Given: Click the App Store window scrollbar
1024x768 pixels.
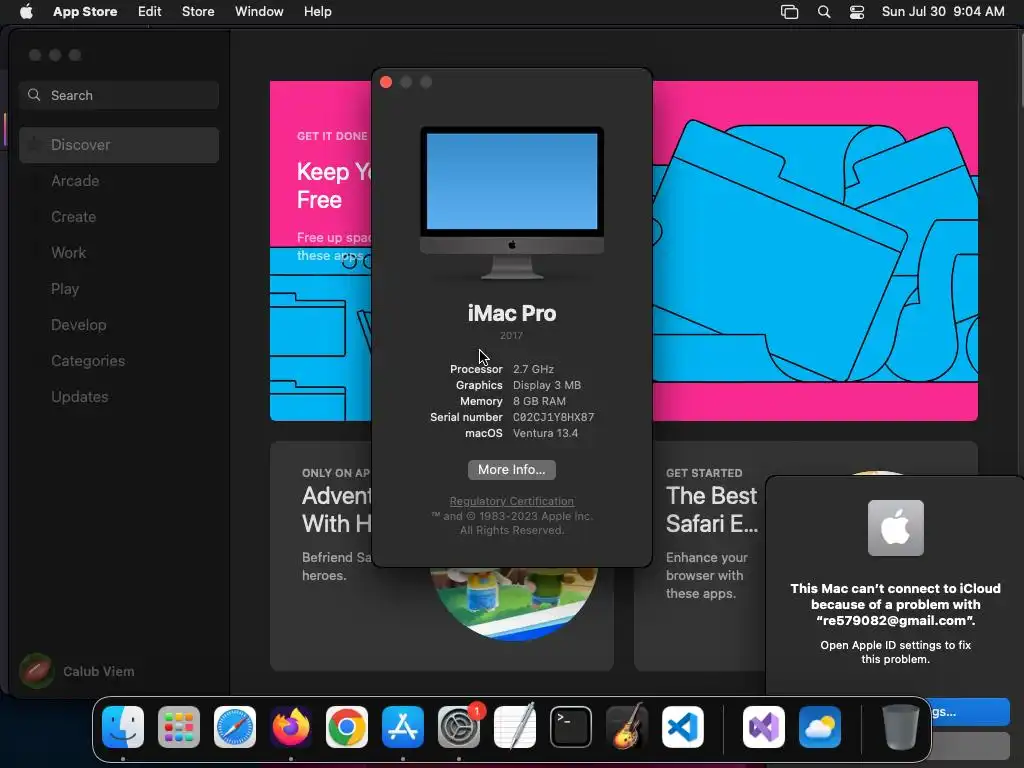Looking at the screenshot, I should click(1020, 69).
